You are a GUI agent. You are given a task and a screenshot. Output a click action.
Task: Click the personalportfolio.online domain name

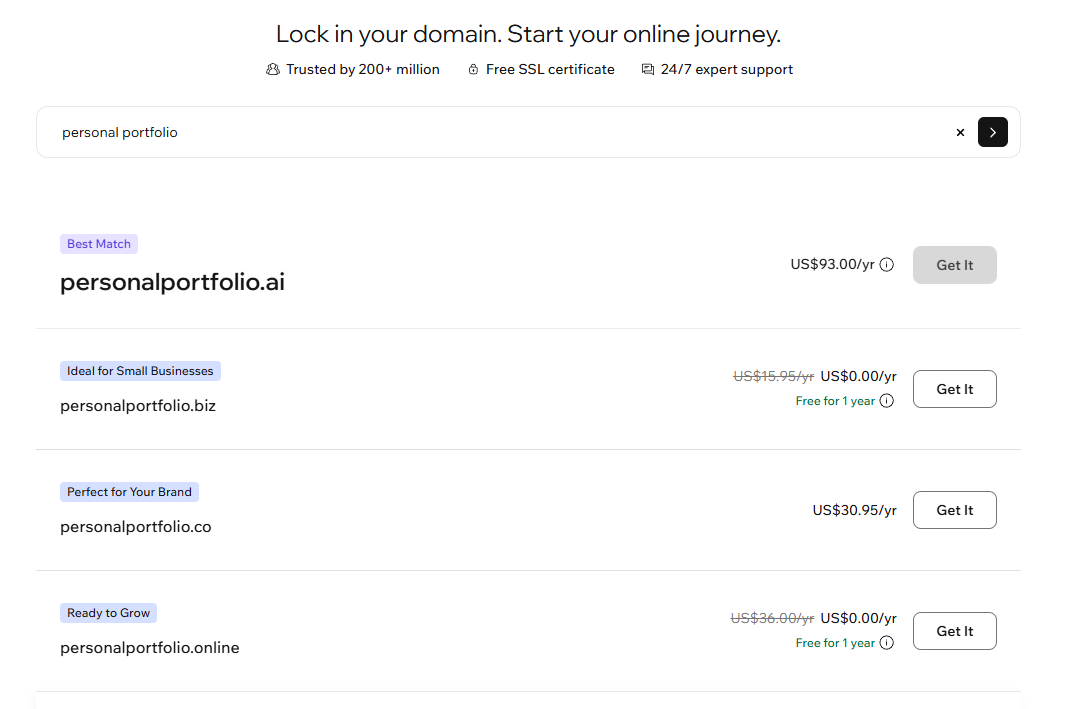click(x=150, y=648)
